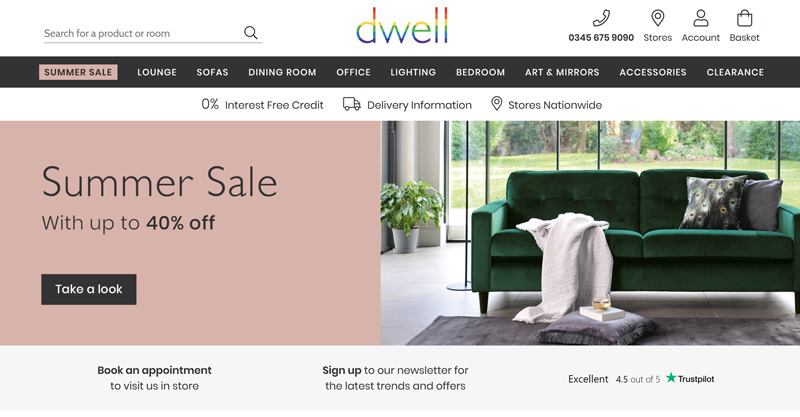This screenshot has height=417, width=800.
Task: Go to the Dining Room category
Action: click(282, 72)
